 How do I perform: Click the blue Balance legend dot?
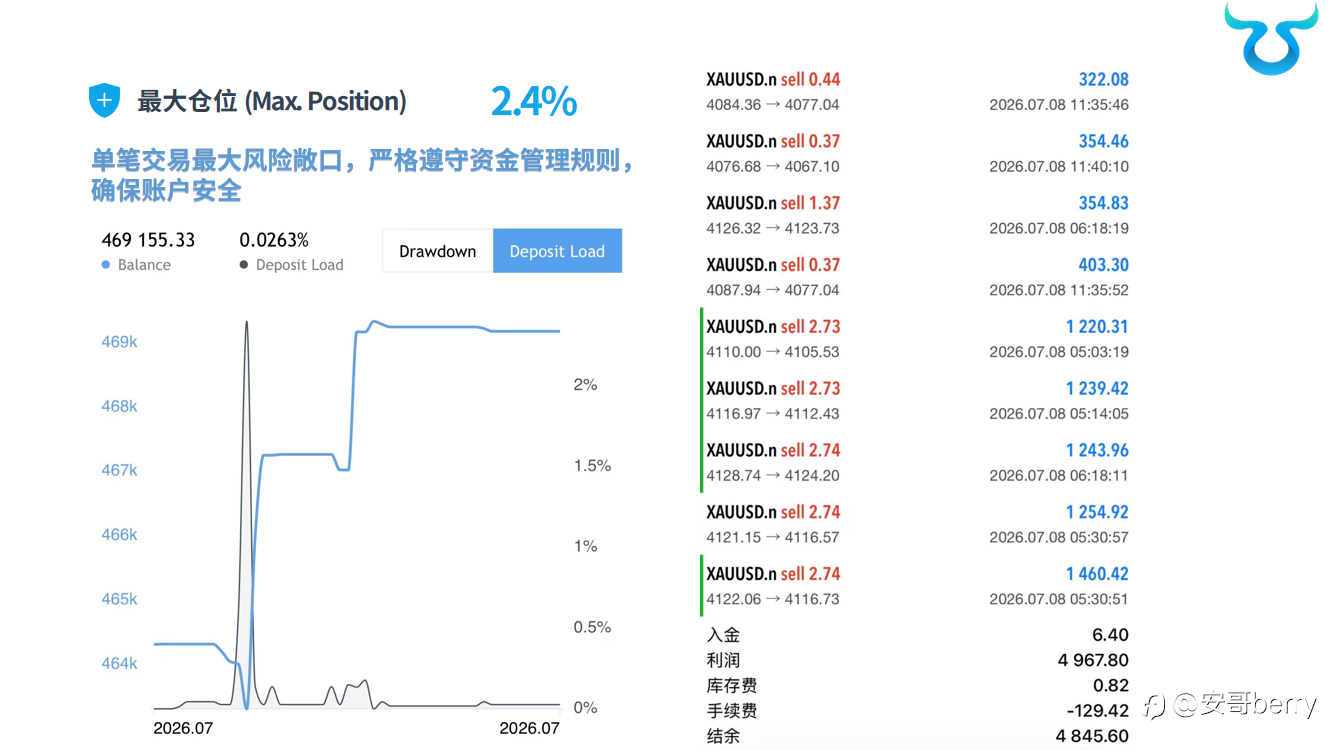click(x=106, y=265)
